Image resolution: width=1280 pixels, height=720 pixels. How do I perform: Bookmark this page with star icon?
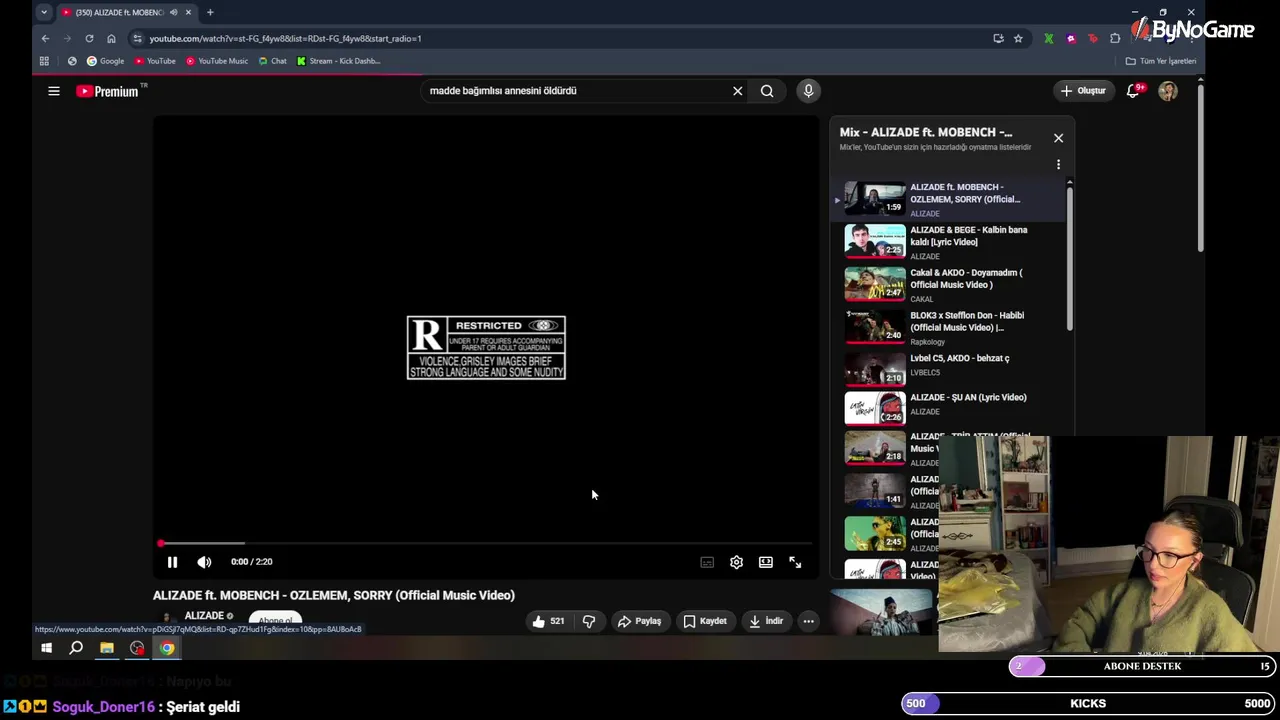click(x=1018, y=38)
